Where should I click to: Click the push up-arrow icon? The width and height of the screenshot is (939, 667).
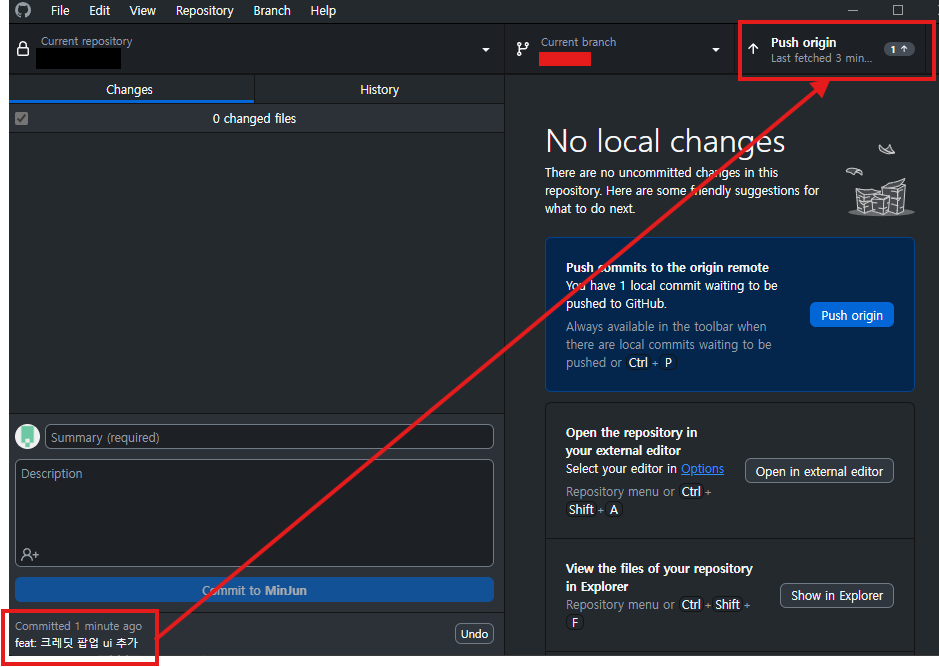click(x=753, y=49)
